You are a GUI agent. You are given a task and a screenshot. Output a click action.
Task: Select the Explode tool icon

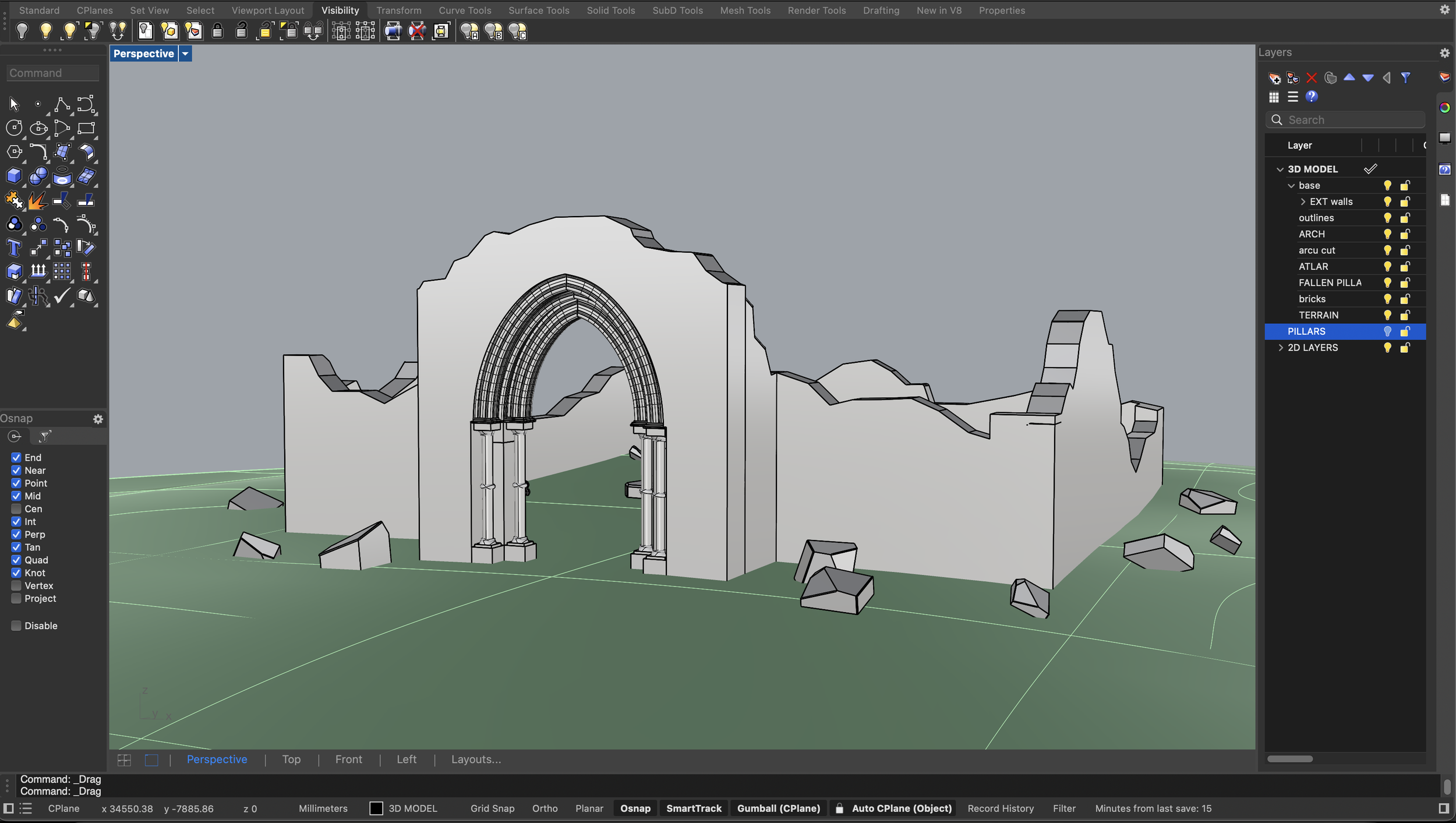pyautogui.click(x=37, y=200)
